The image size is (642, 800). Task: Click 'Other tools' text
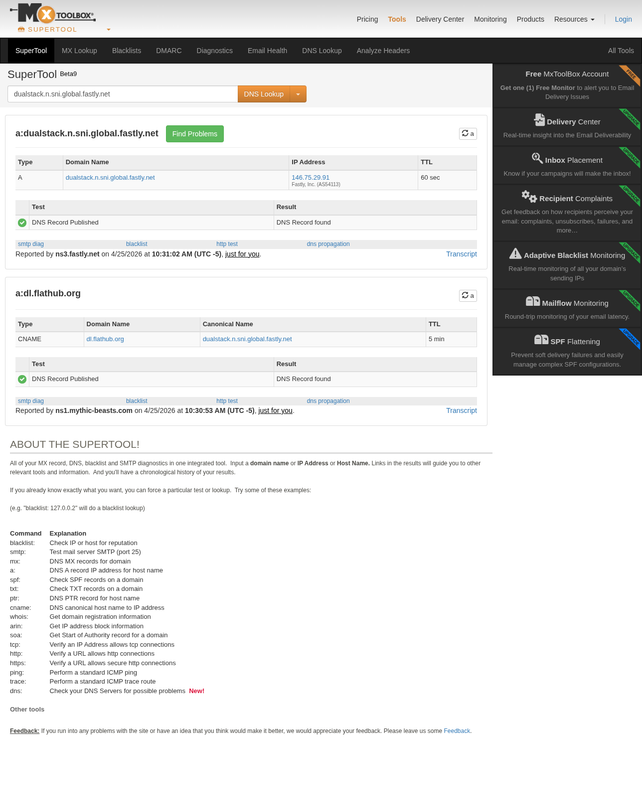27,709
